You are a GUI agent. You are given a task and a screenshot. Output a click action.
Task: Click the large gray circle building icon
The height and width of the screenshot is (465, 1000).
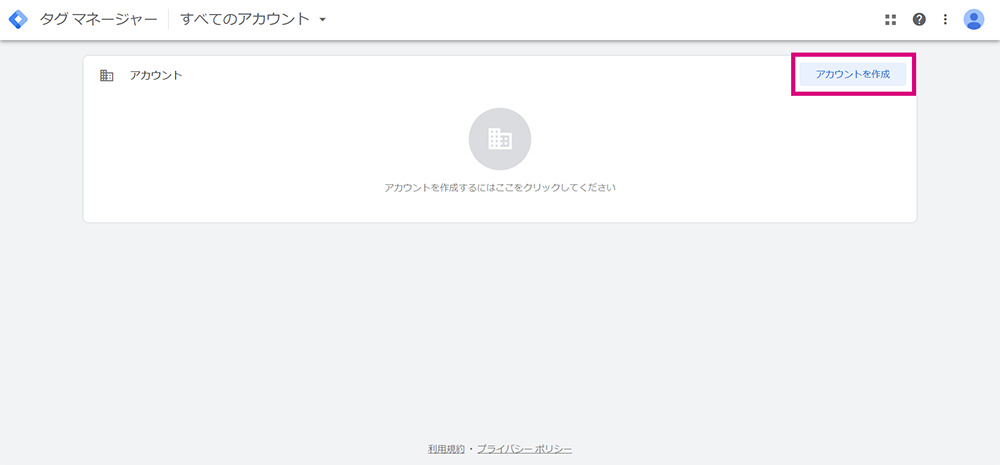click(x=500, y=139)
